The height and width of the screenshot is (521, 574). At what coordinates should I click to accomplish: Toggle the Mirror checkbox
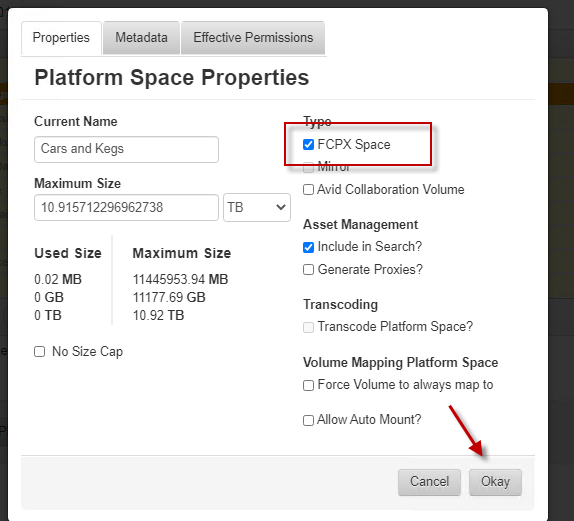[308, 167]
